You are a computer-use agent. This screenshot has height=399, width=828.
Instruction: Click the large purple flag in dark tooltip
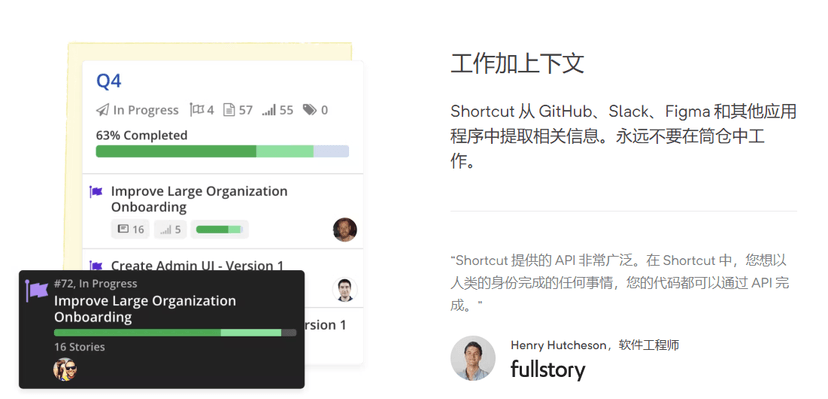36,291
